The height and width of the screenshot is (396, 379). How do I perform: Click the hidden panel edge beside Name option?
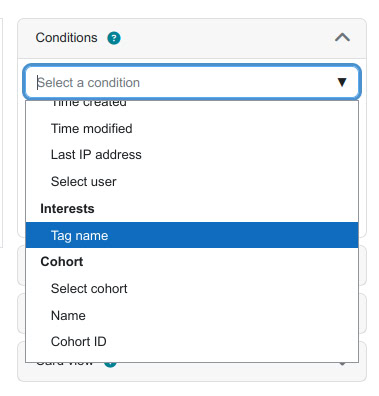363,313
